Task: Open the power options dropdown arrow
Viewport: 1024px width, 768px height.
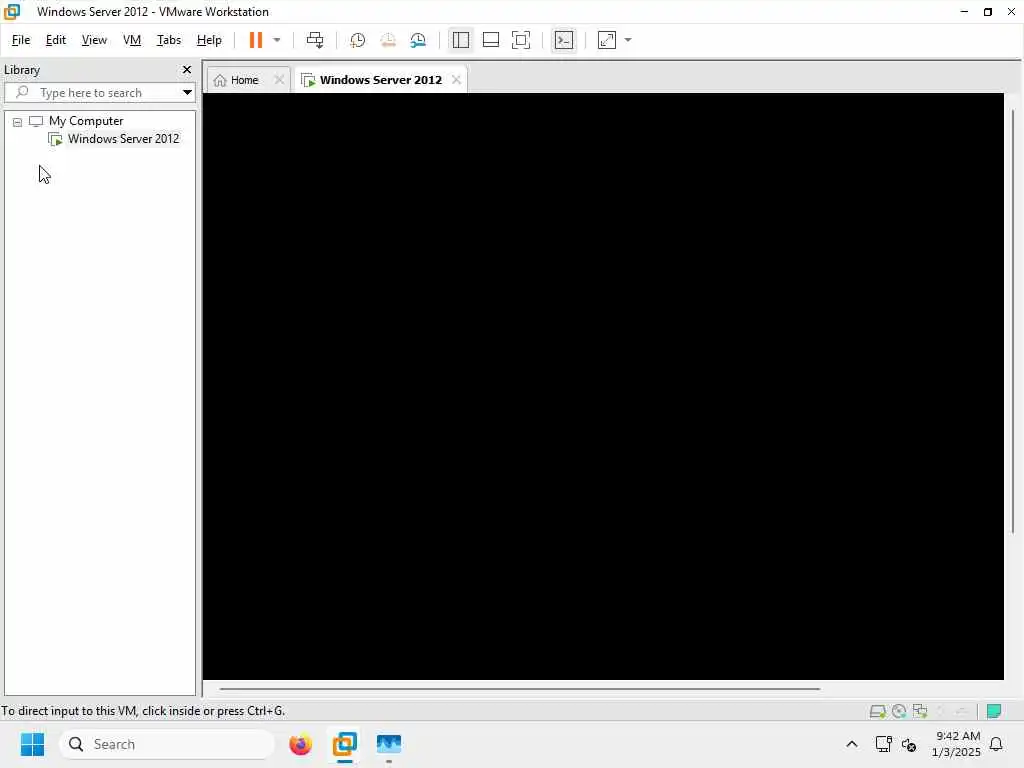Action: 277,40
